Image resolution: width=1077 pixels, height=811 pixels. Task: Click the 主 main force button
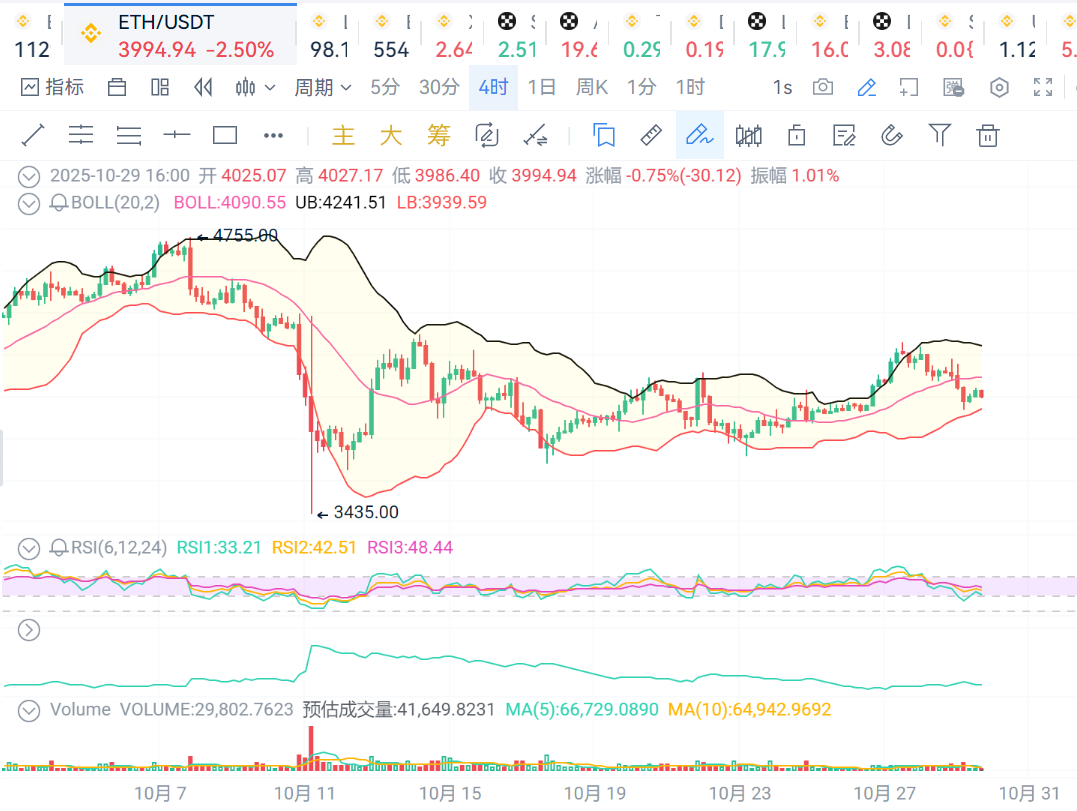point(343,135)
